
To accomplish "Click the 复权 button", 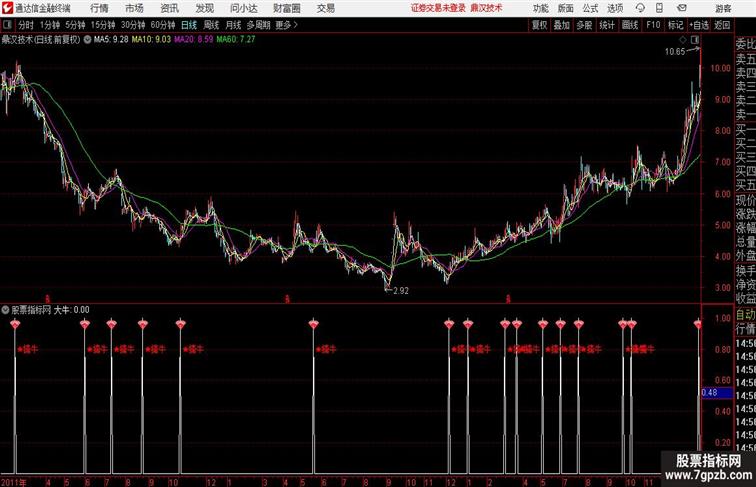I will tap(540, 25).
